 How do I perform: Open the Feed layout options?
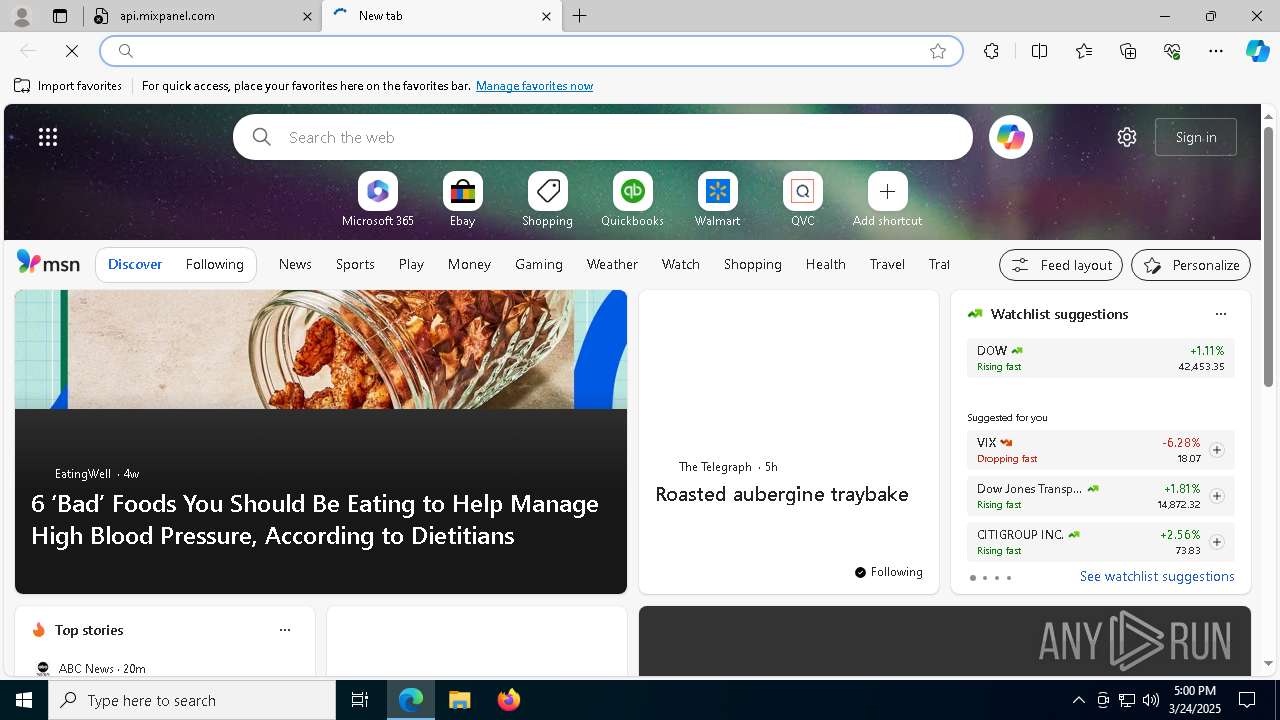tap(1061, 265)
